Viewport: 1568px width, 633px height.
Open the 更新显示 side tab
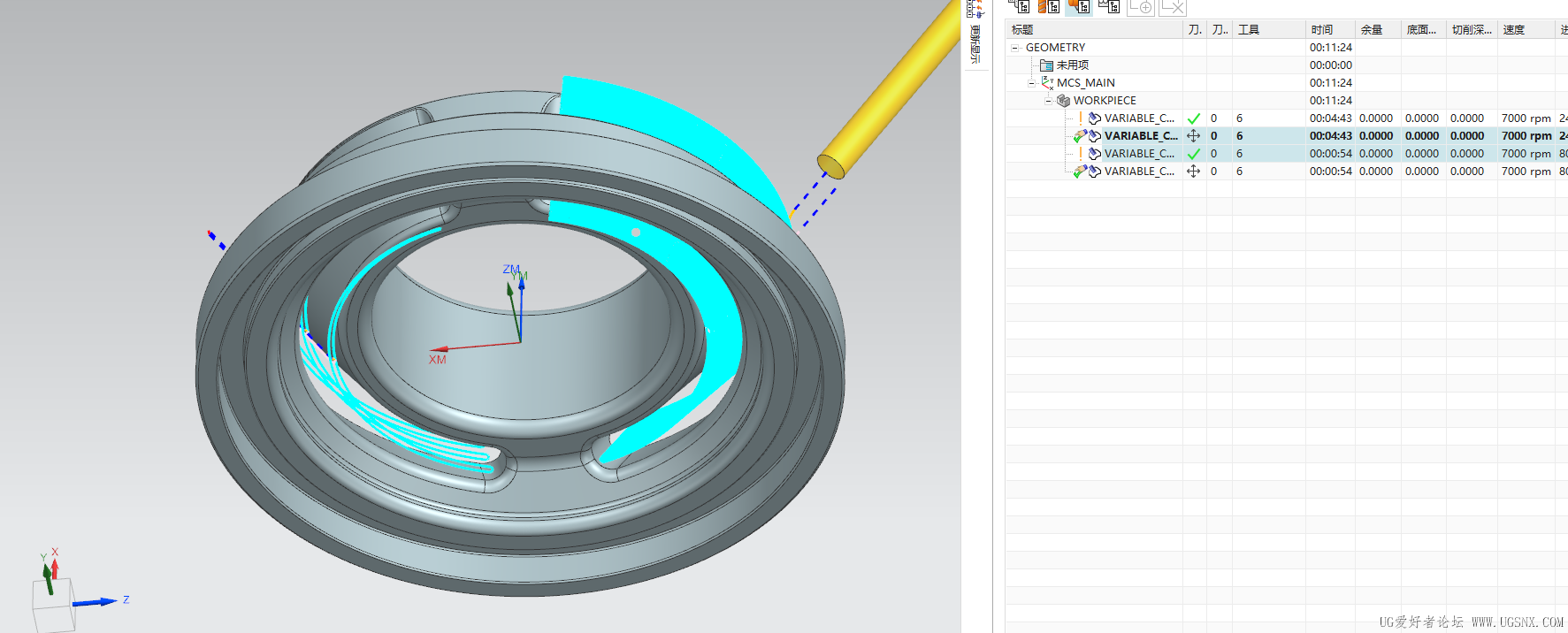pos(975,42)
